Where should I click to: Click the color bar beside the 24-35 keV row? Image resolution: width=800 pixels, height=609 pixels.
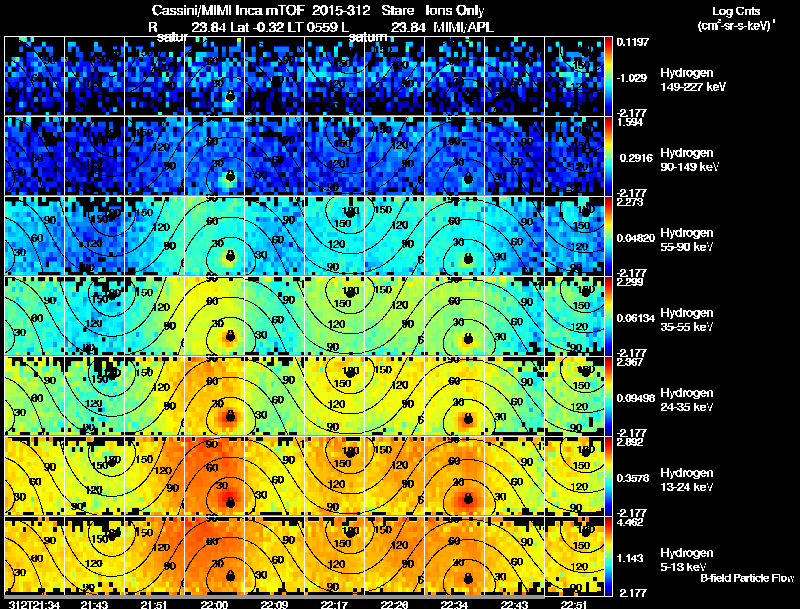(608, 396)
